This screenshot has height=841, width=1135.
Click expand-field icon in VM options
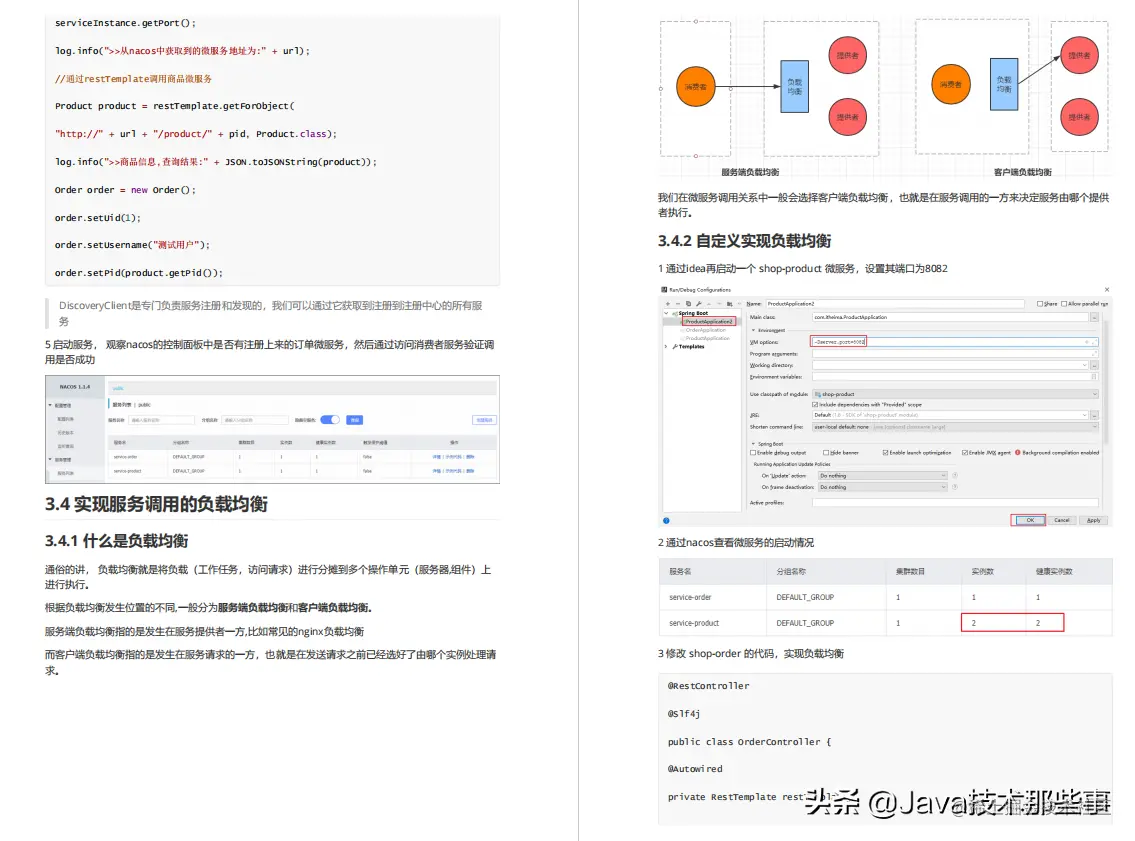click(1094, 342)
